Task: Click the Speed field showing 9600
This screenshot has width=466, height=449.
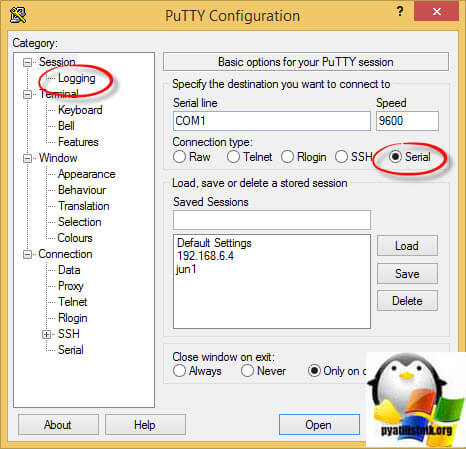Action: point(407,121)
